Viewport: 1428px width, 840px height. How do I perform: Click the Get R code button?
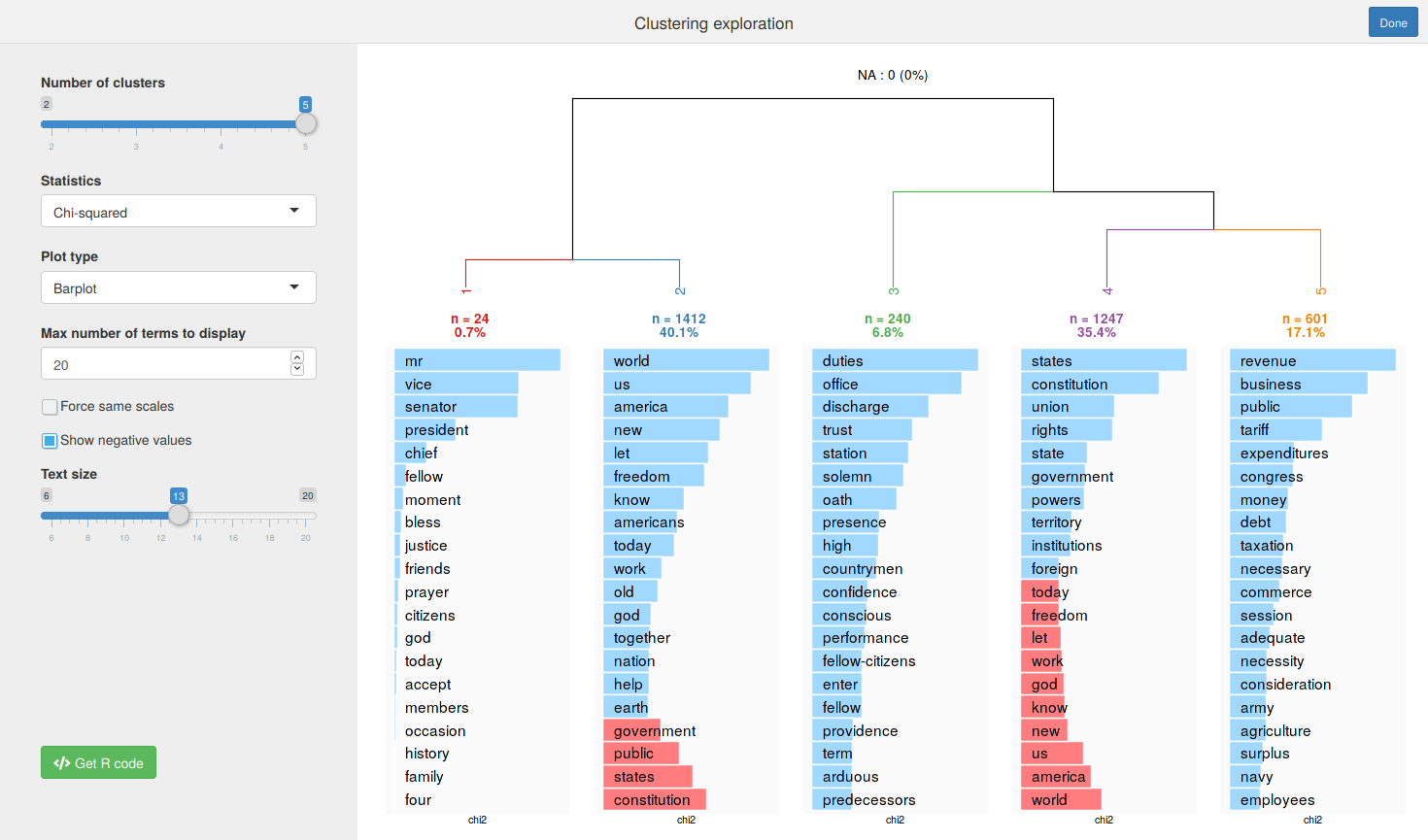click(x=98, y=762)
